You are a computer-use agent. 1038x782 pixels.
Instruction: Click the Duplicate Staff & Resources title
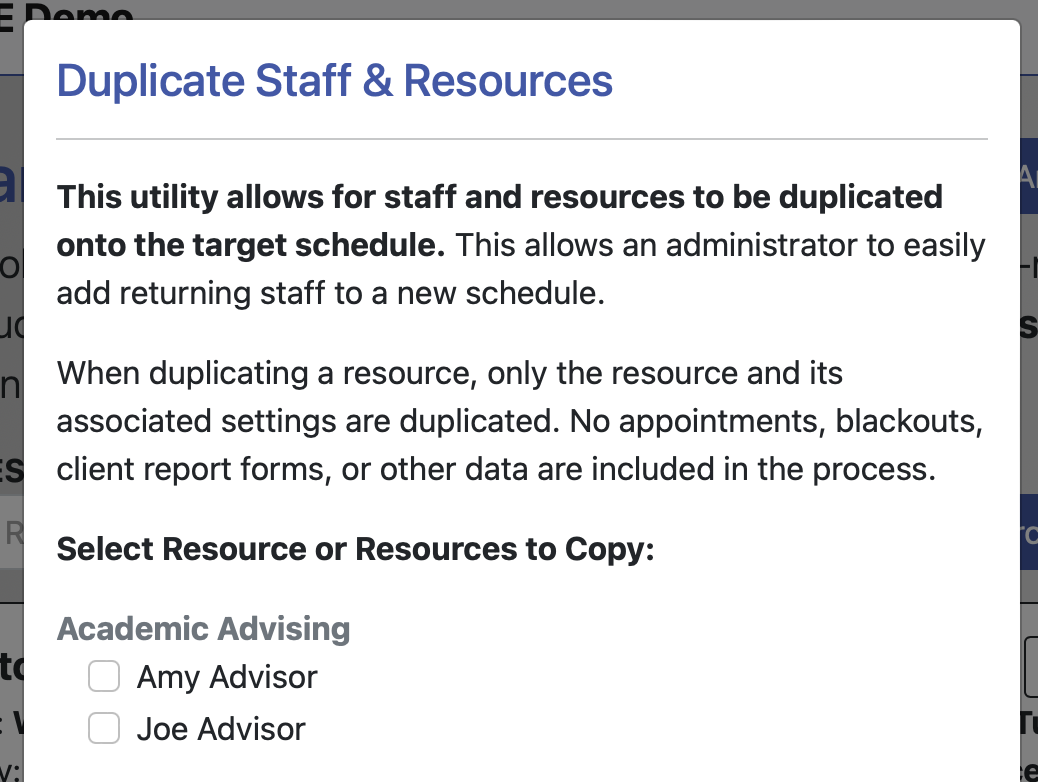[x=334, y=80]
